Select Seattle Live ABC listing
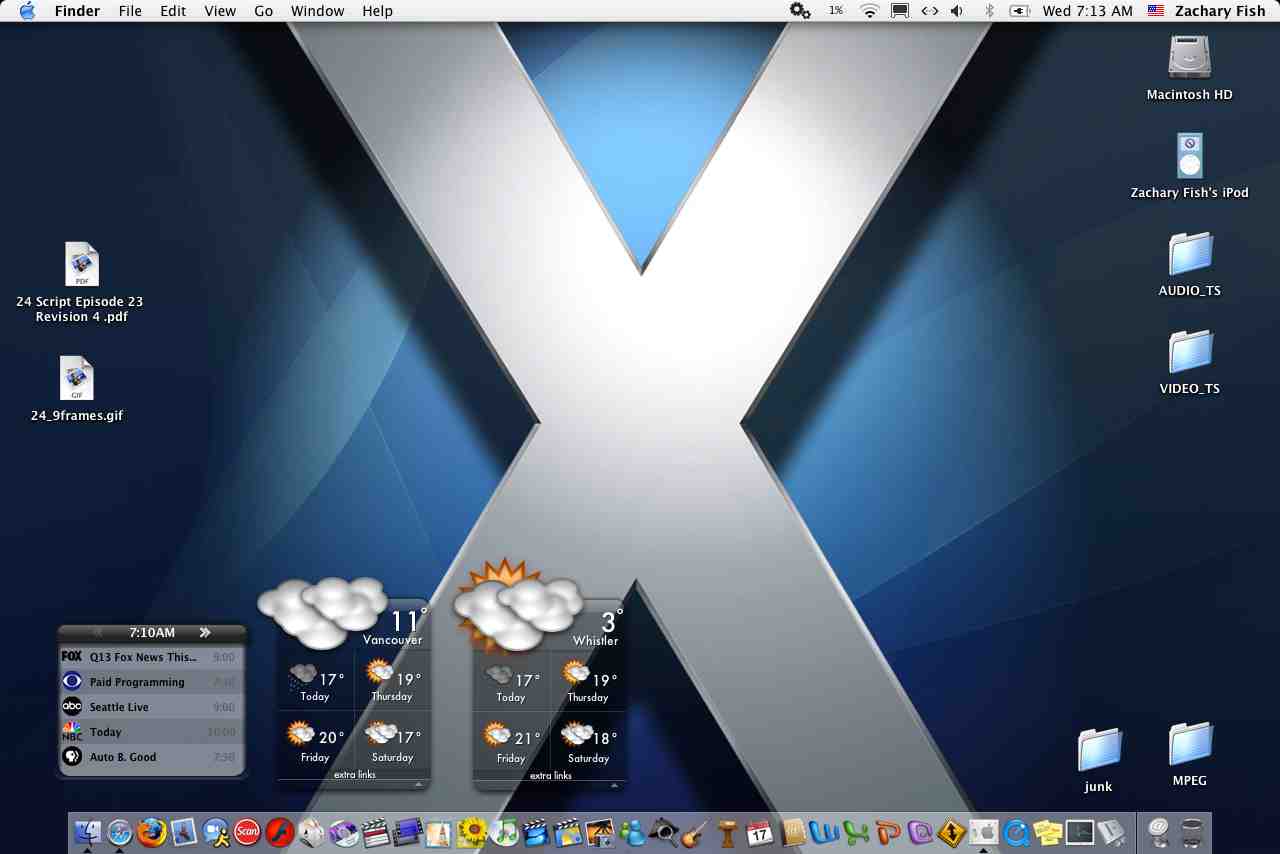Screen dimensions: 1280x854 [x=151, y=707]
